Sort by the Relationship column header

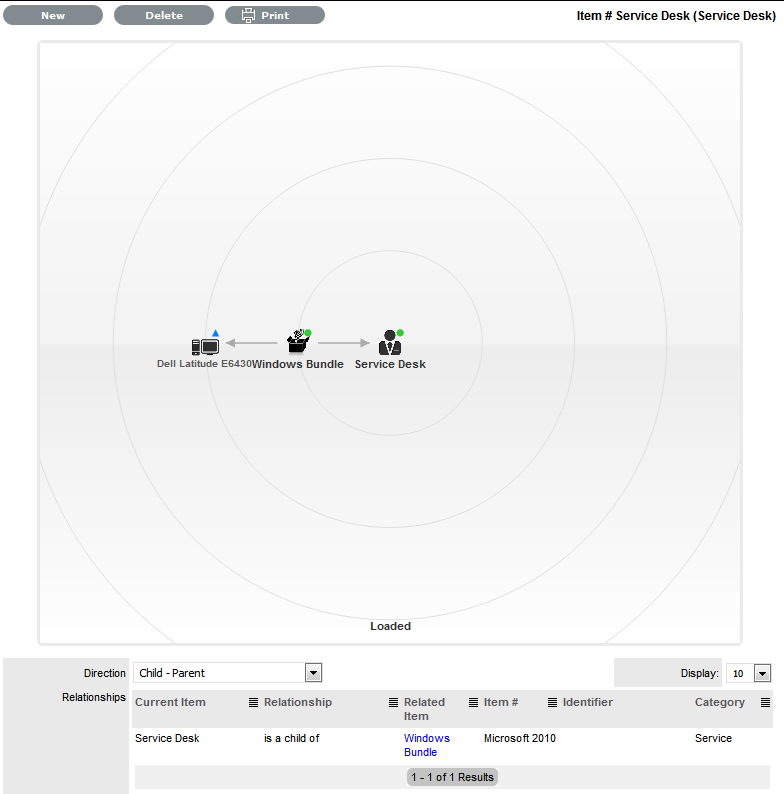pyautogui.click(x=298, y=702)
